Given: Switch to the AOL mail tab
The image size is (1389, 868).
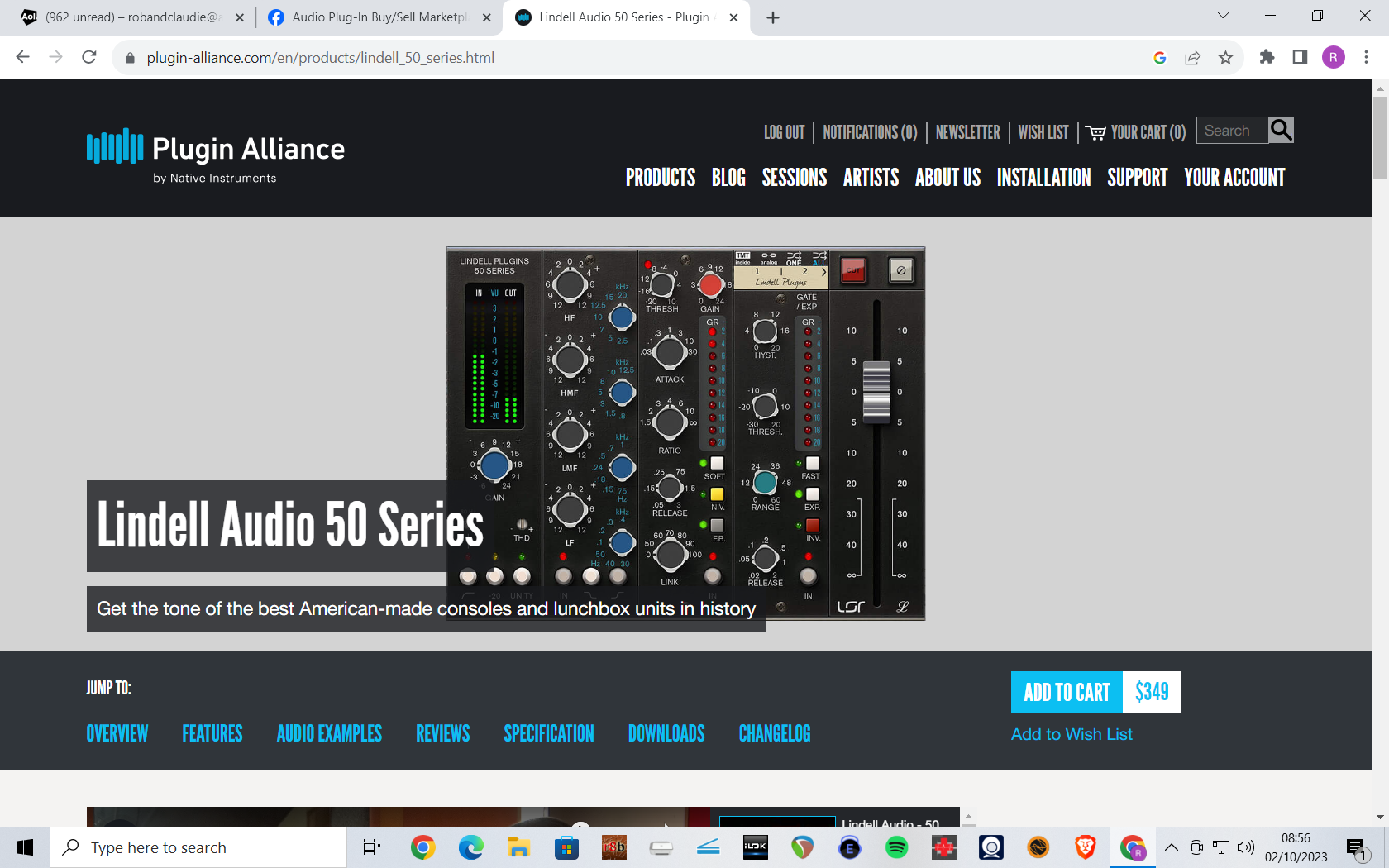Looking at the screenshot, I should [x=131, y=17].
